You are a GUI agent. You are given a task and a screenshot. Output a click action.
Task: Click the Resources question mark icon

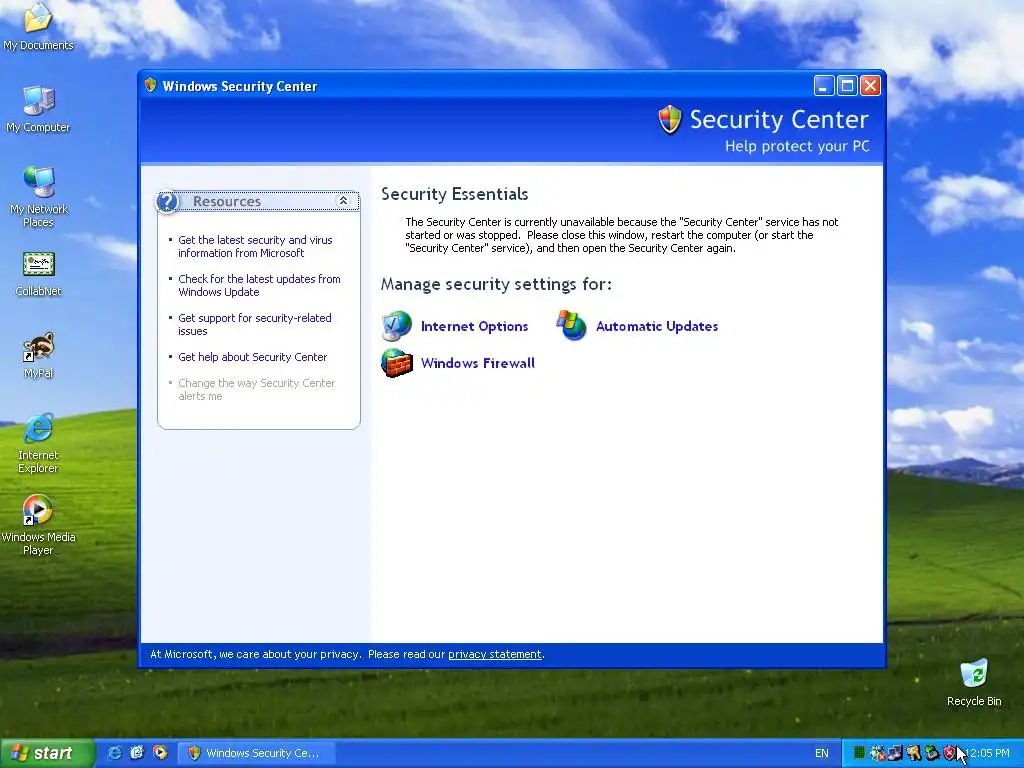click(x=167, y=201)
